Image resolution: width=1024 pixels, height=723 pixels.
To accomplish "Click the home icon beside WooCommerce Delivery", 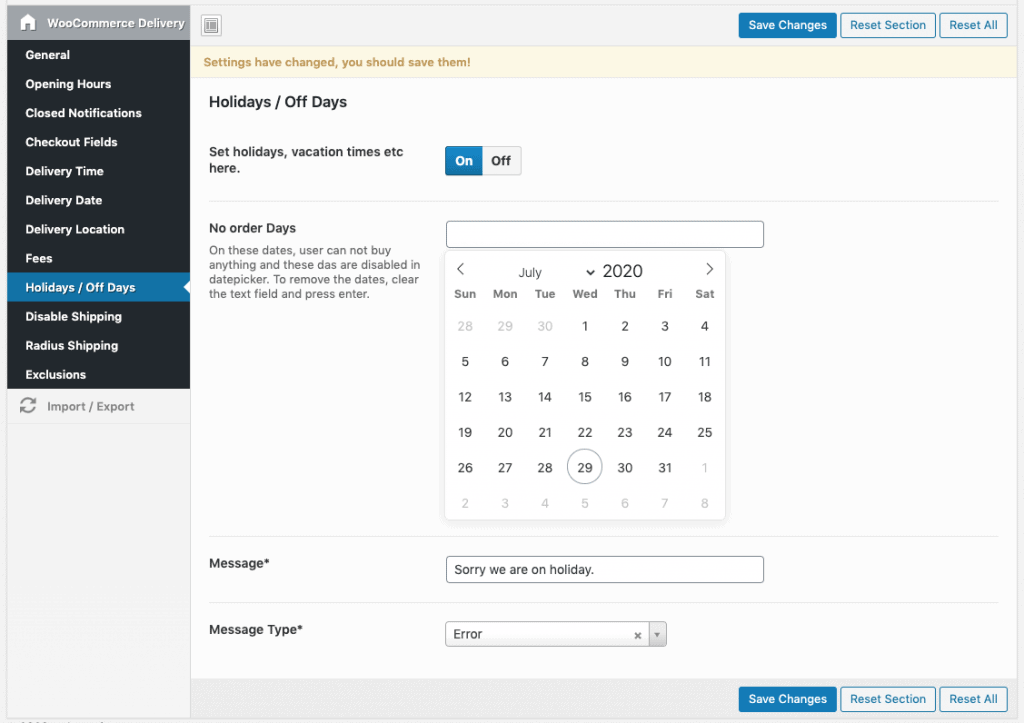I will [28, 23].
